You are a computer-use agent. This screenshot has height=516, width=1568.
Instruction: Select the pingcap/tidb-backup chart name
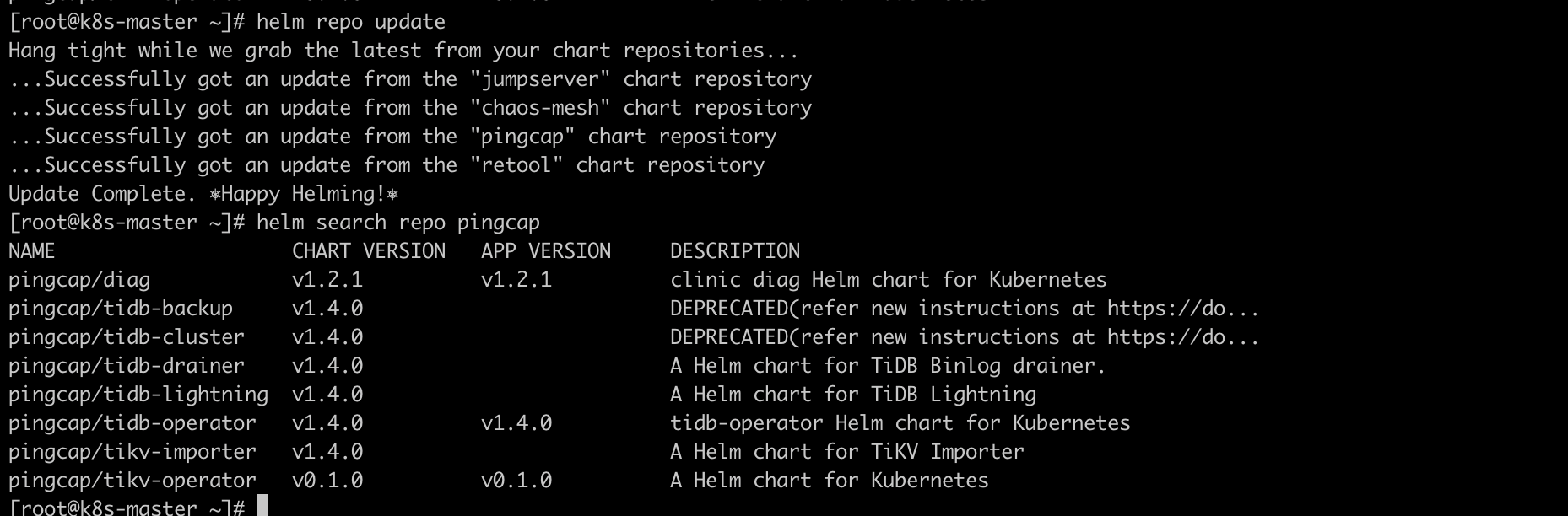(121, 309)
